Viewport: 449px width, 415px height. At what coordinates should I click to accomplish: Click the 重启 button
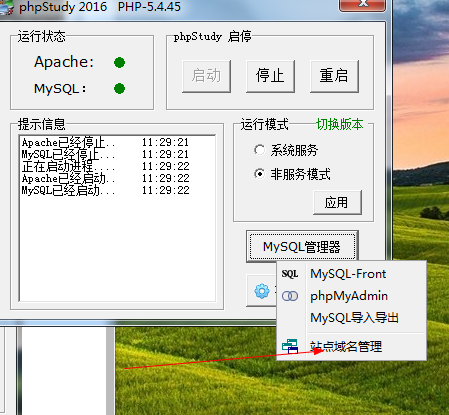334,76
